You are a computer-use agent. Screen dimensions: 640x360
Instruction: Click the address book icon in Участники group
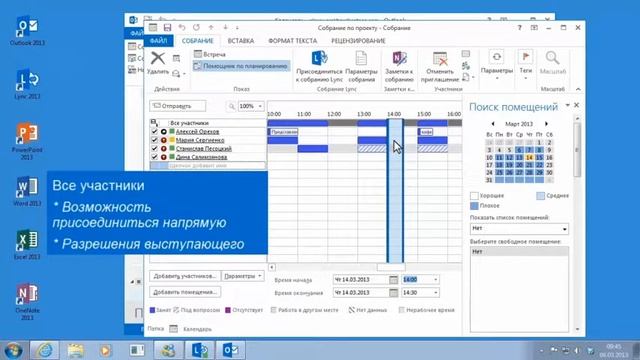click(466, 54)
